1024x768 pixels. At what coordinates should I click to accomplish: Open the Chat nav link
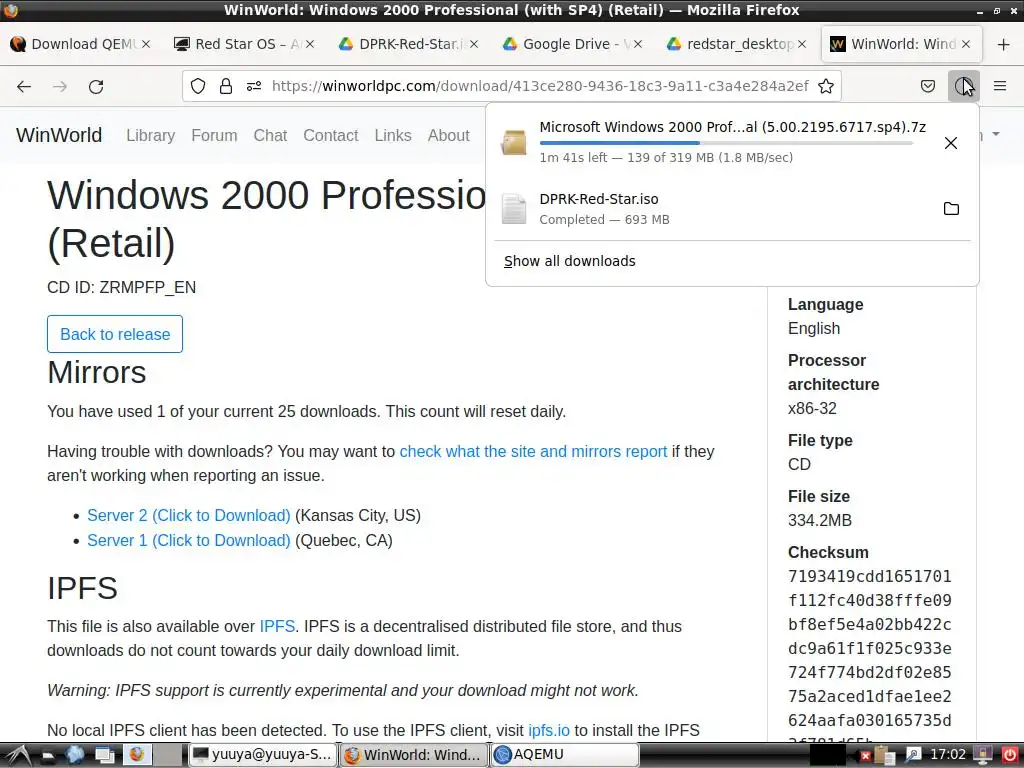click(x=270, y=135)
